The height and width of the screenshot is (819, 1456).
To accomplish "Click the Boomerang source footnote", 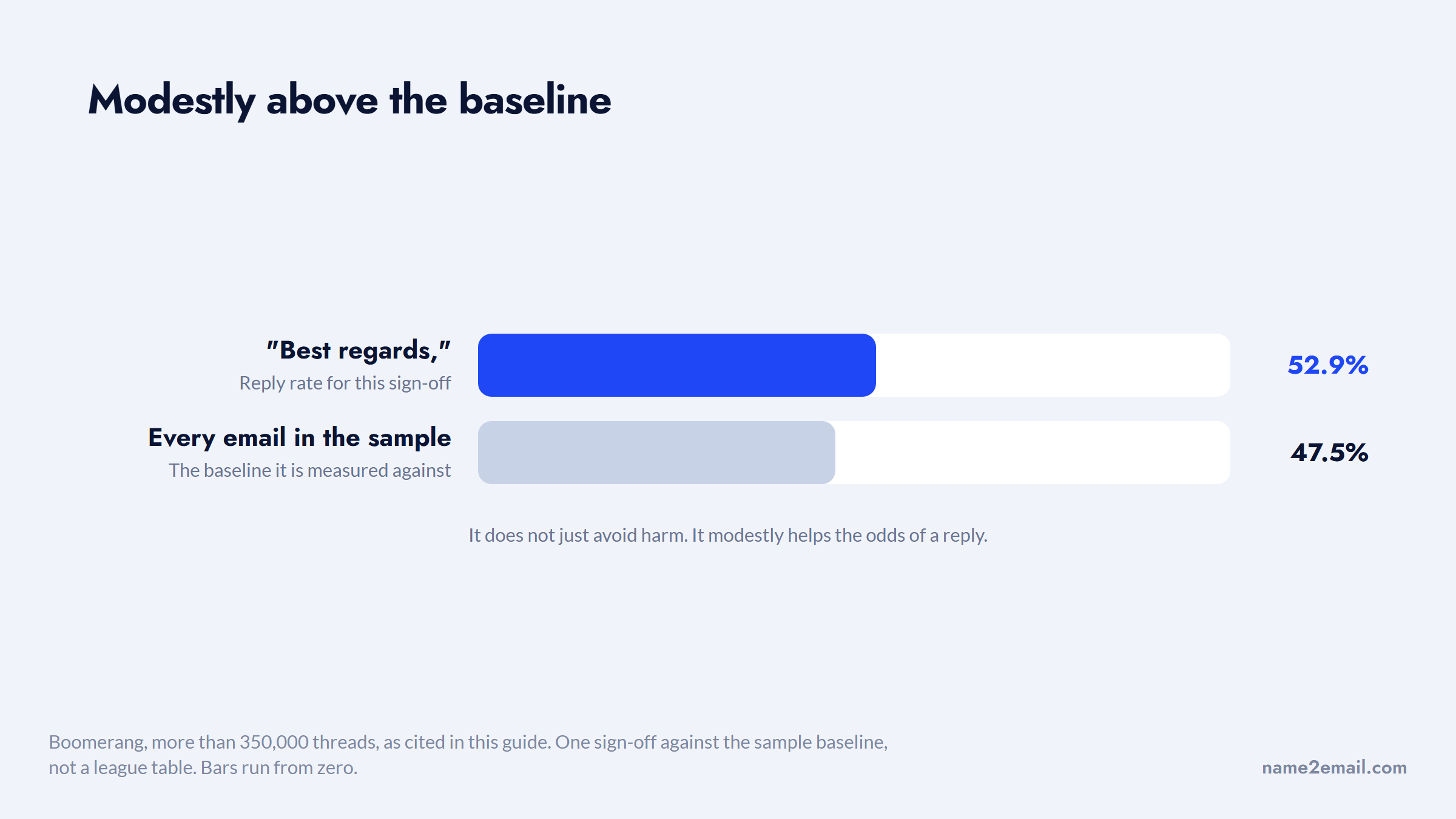I will click(468, 755).
